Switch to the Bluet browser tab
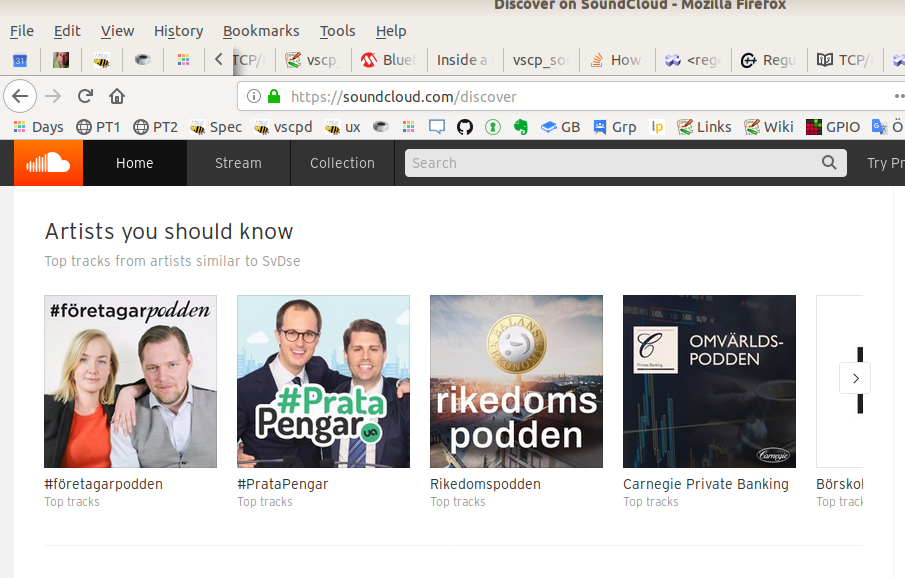 (389, 60)
